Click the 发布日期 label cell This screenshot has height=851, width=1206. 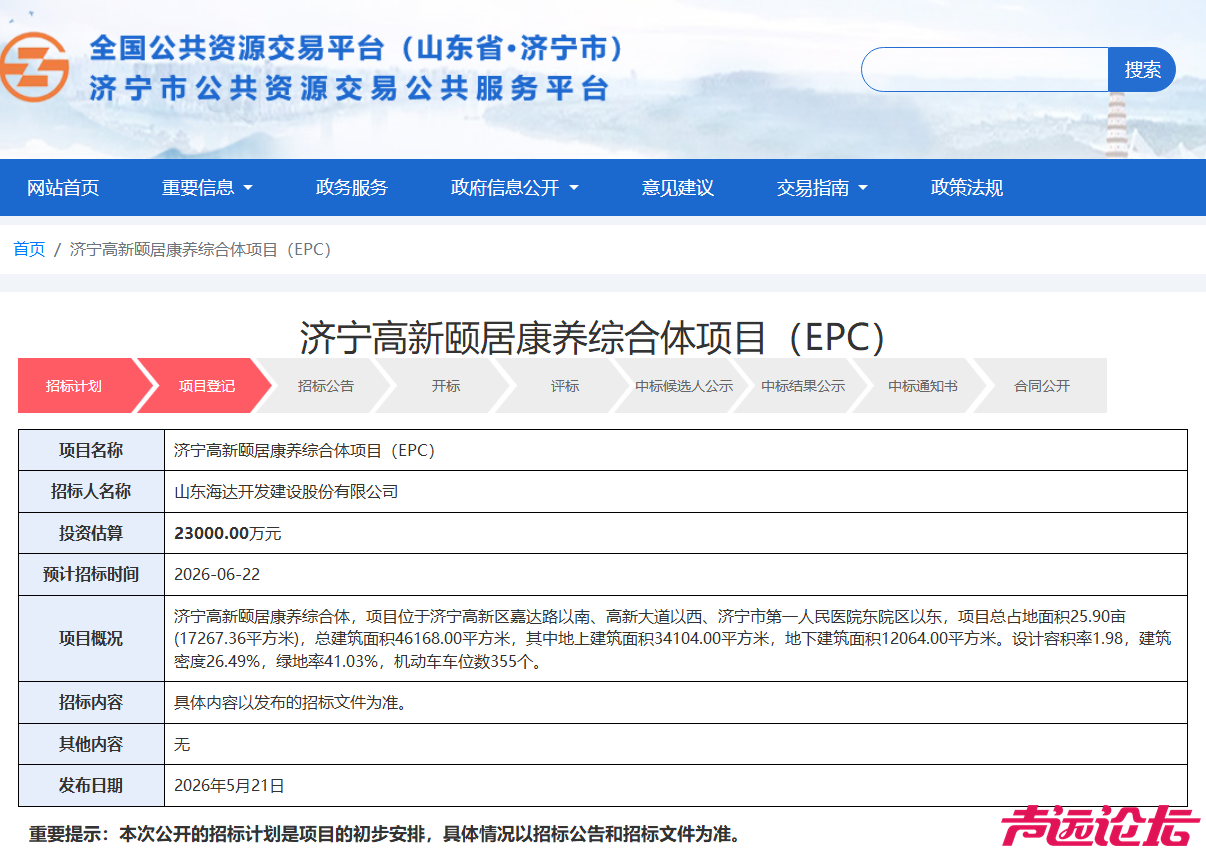pos(91,786)
